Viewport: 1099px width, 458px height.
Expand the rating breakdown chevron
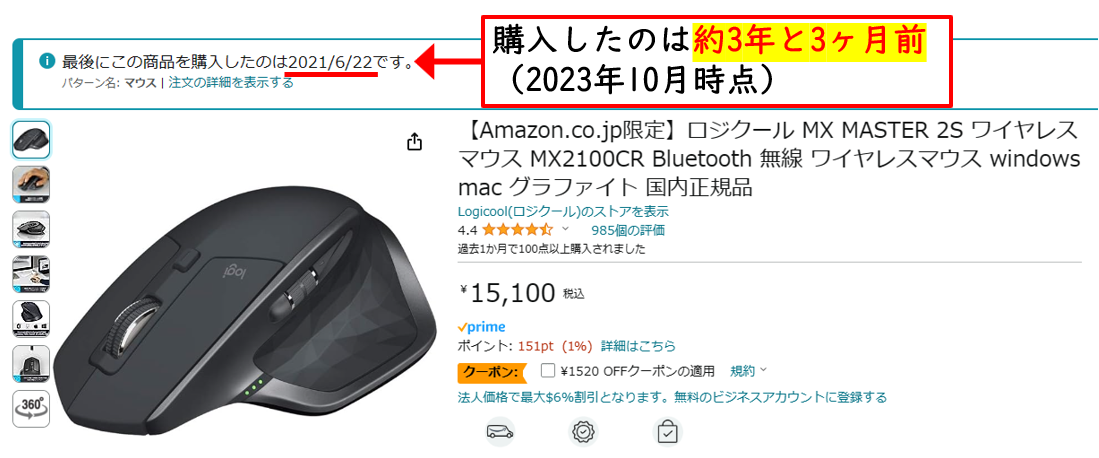(x=565, y=229)
